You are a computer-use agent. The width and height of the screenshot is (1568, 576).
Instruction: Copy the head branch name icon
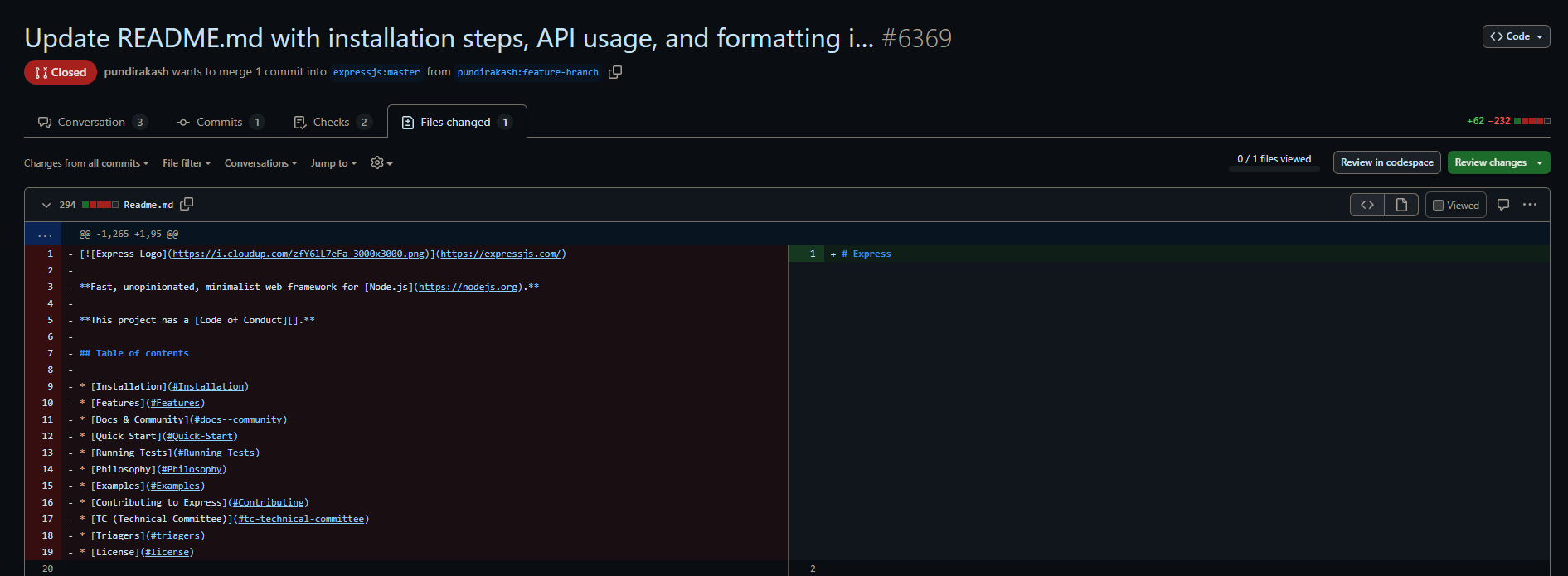tap(615, 72)
